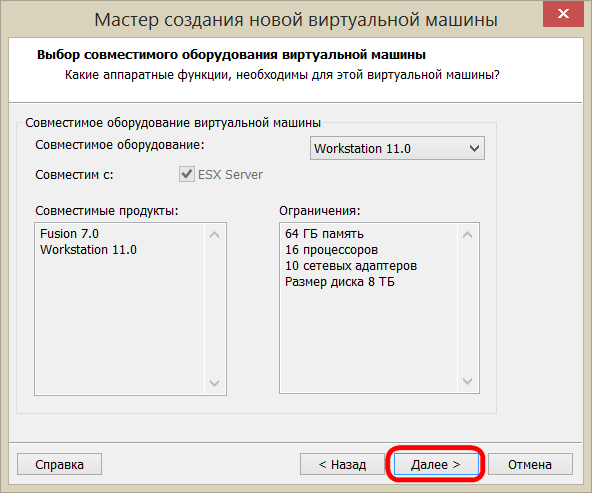Click up arrow of limitations list scrollbar

(467, 235)
